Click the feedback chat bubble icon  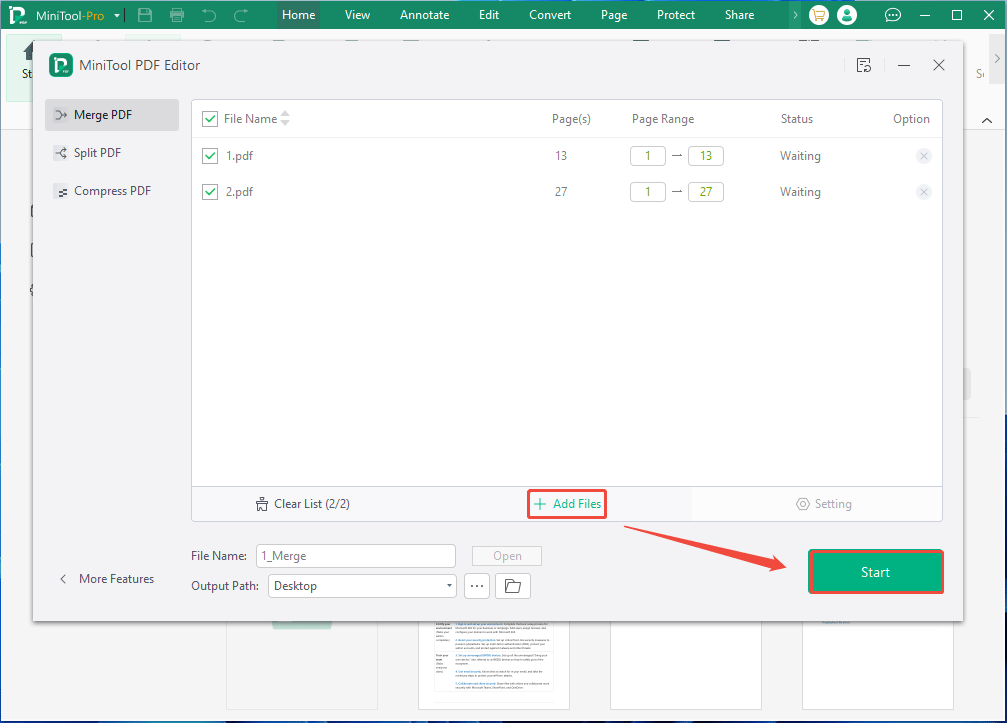(892, 14)
